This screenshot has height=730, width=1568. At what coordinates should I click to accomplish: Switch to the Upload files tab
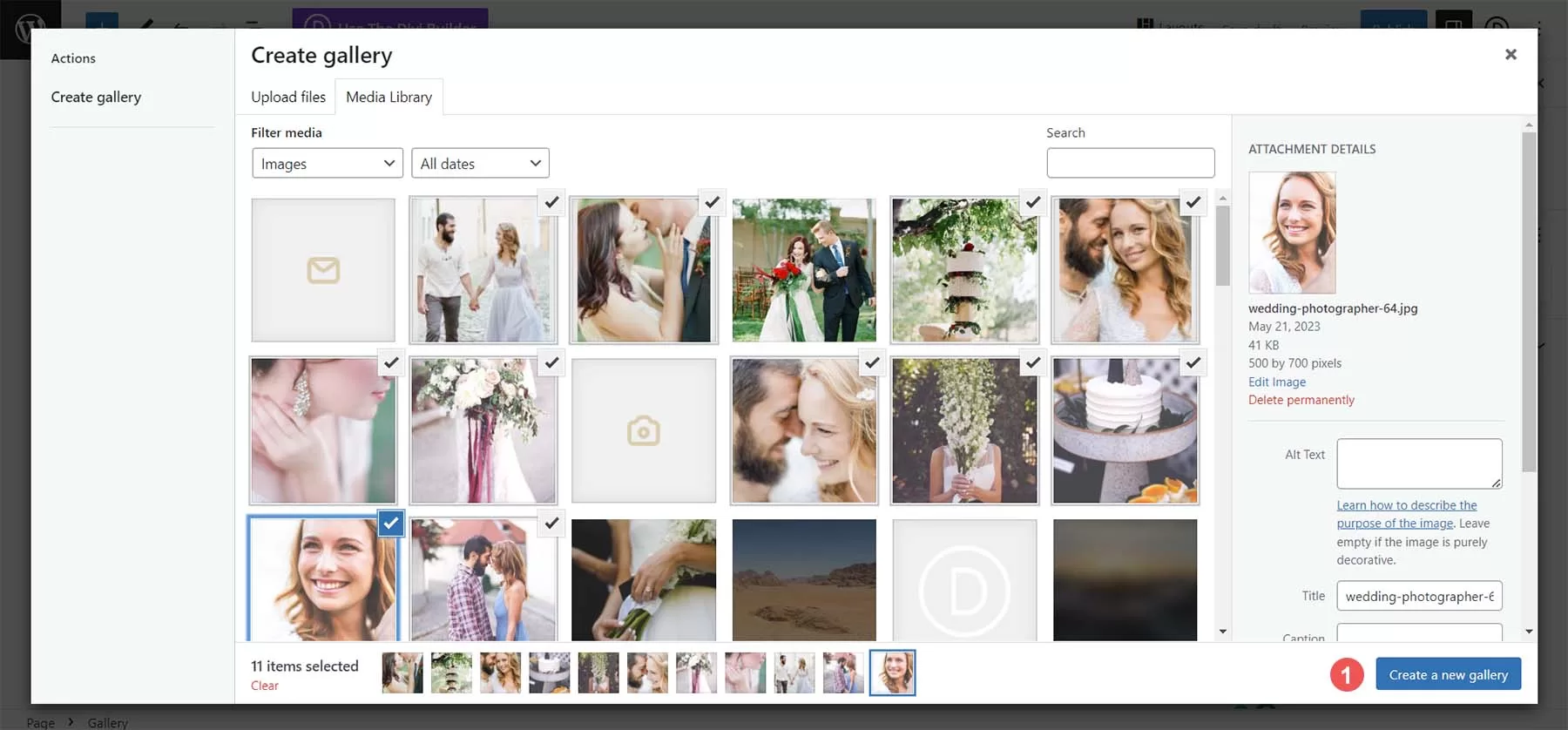click(x=288, y=97)
